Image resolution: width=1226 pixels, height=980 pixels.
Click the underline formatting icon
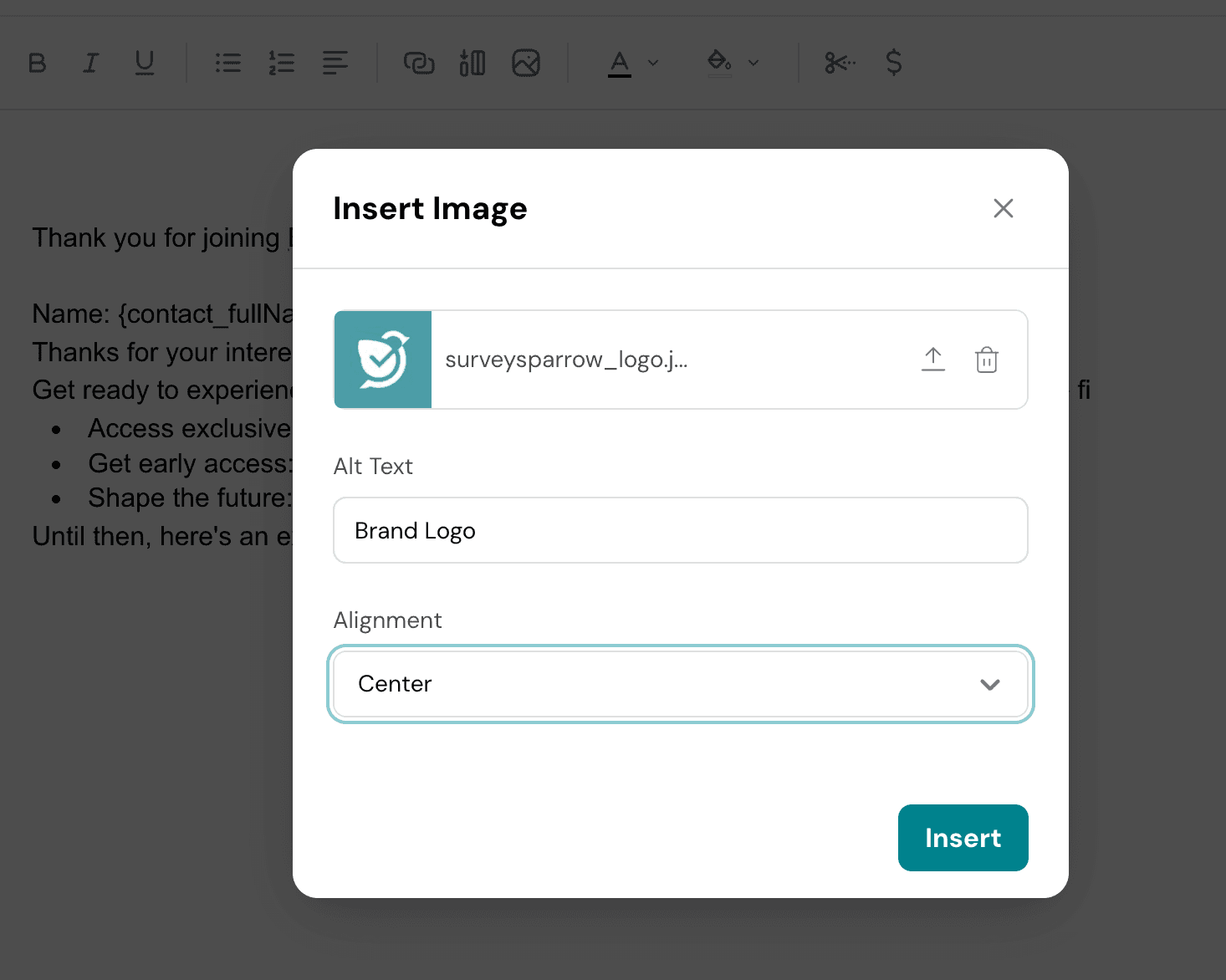point(145,63)
